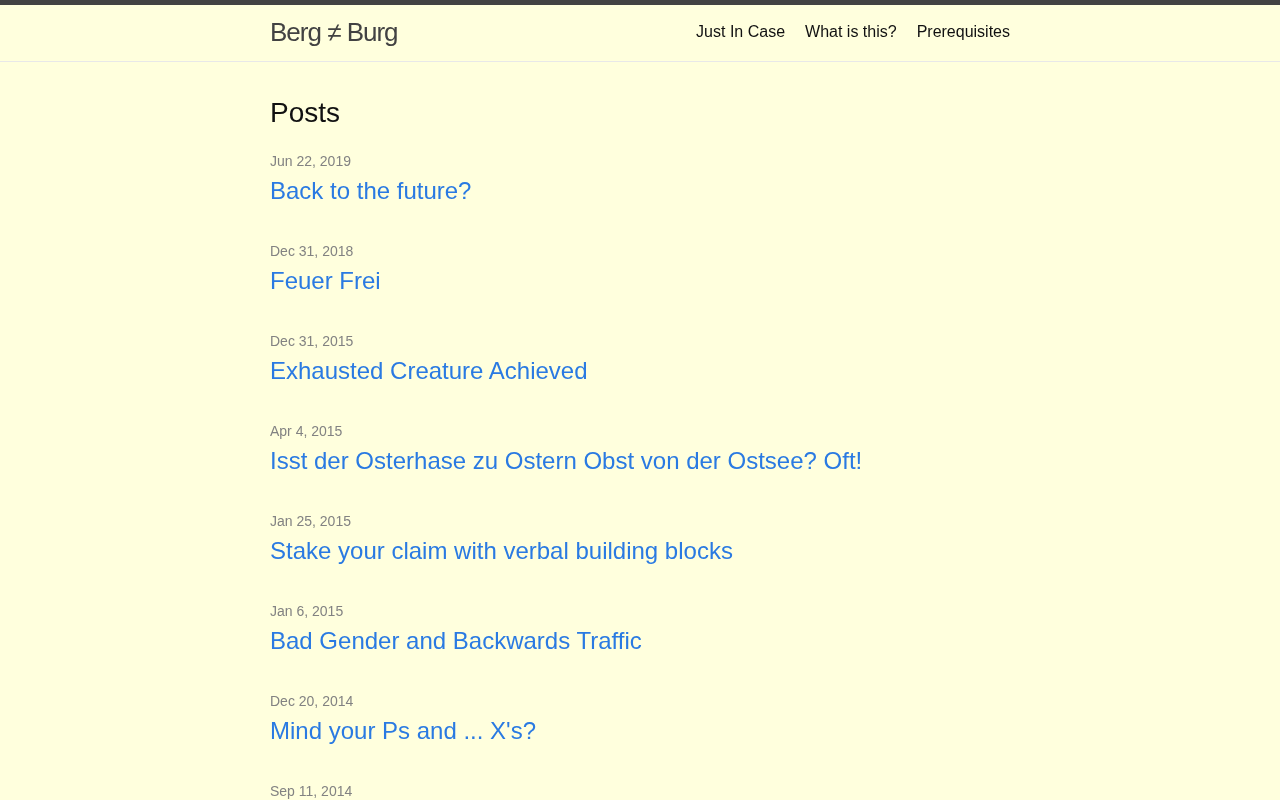
Task: Click the Apr 4, 2015 post date
Action: [x=306, y=431]
